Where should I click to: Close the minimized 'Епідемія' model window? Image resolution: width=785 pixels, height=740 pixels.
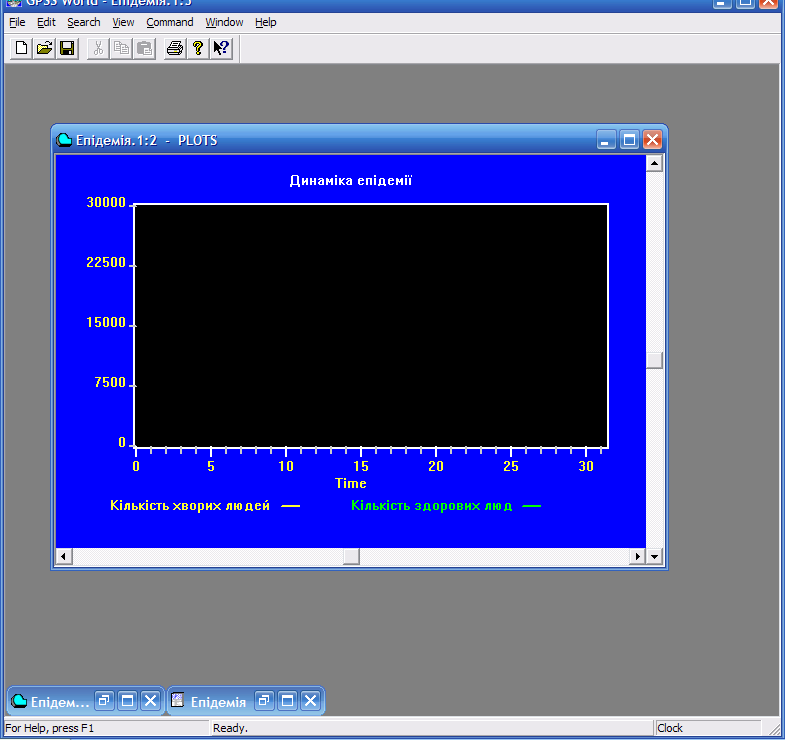310,700
